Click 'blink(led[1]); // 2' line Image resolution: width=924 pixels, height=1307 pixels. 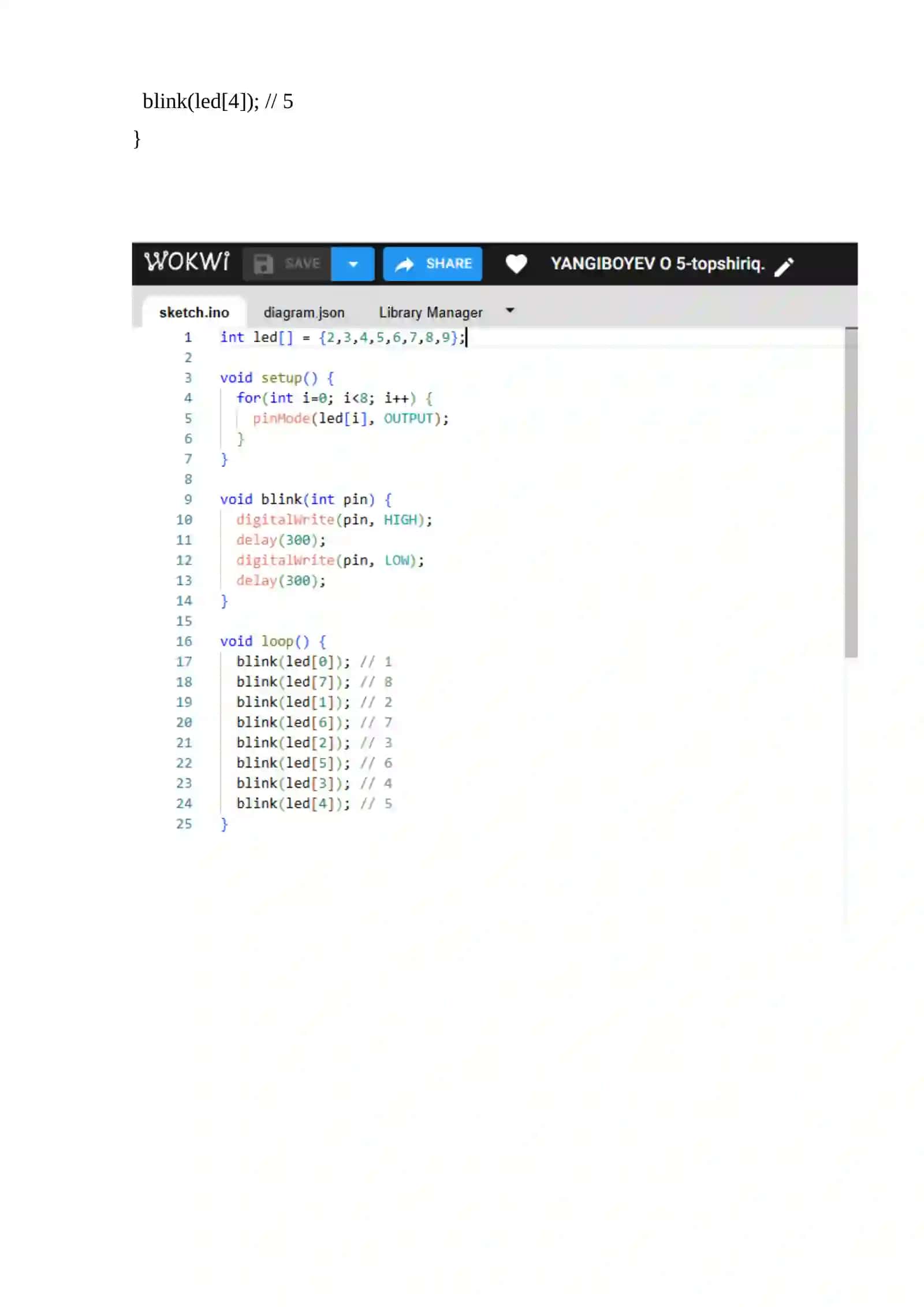(314, 702)
